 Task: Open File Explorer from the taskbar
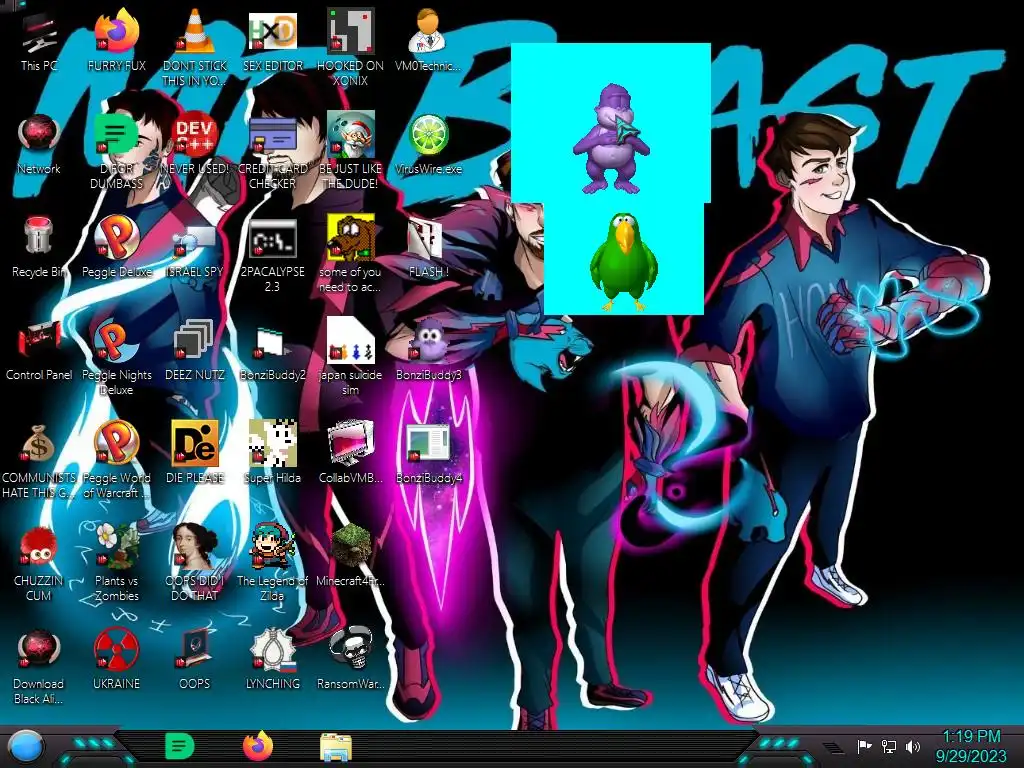click(x=336, y=747)
